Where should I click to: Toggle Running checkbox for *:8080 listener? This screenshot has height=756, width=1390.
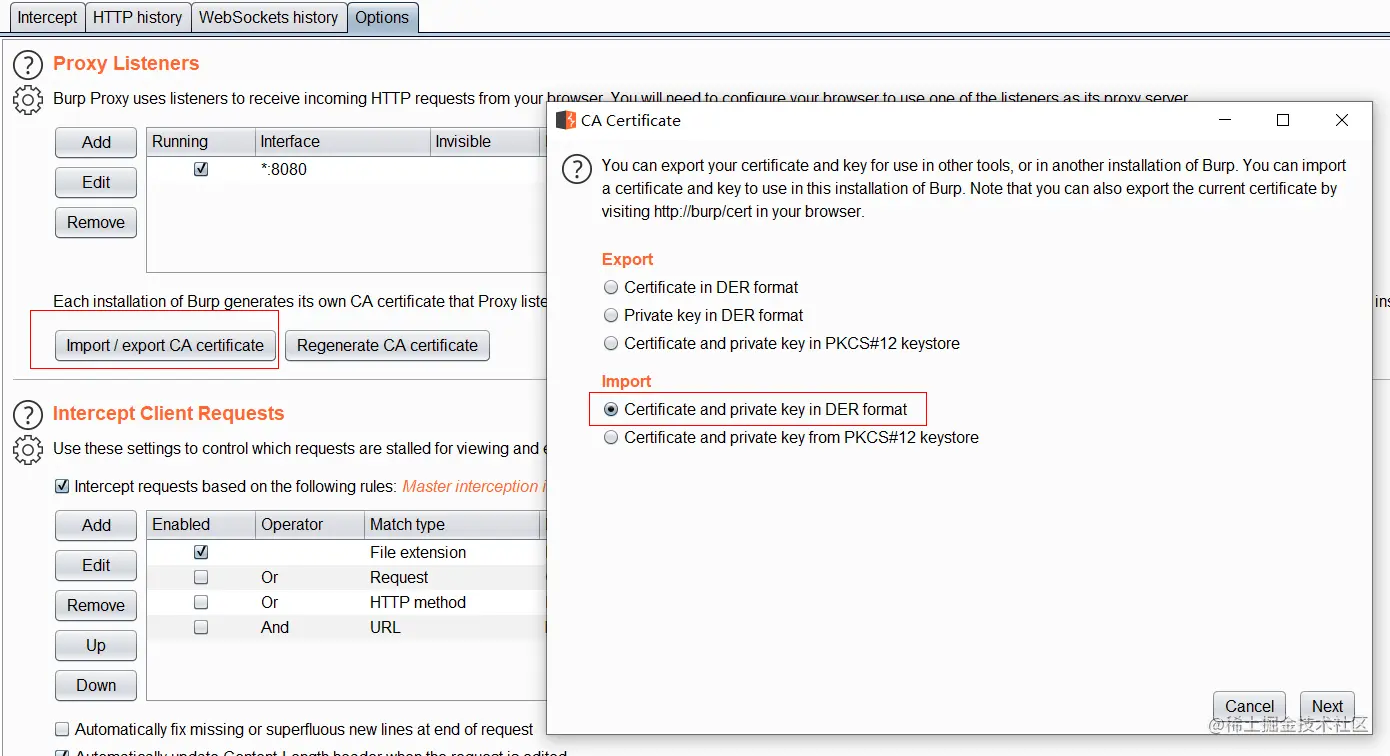tap(201, 169)
